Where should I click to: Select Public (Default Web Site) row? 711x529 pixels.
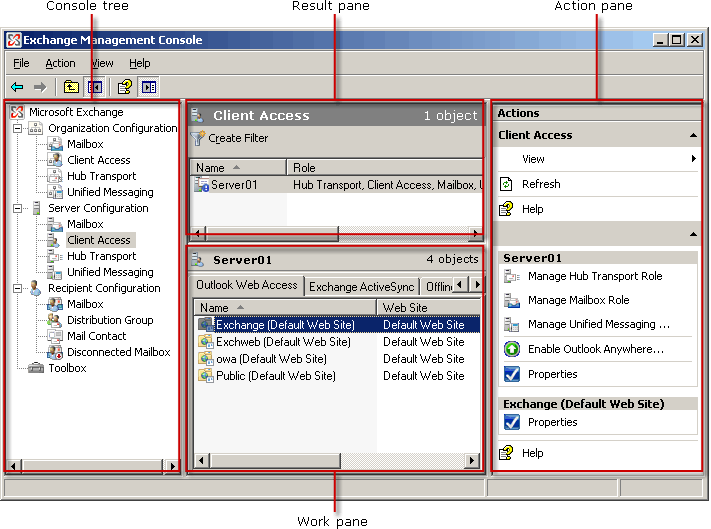coord(338,376)
